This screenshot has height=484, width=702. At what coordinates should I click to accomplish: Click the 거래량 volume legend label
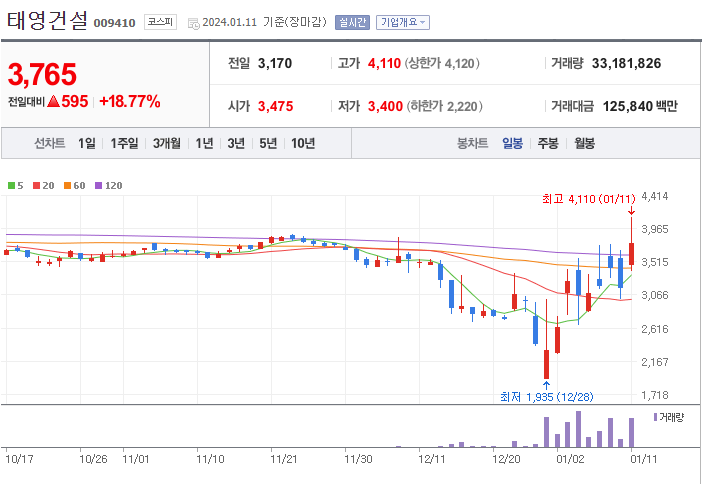pyautogui.click(x=669, y=417)
